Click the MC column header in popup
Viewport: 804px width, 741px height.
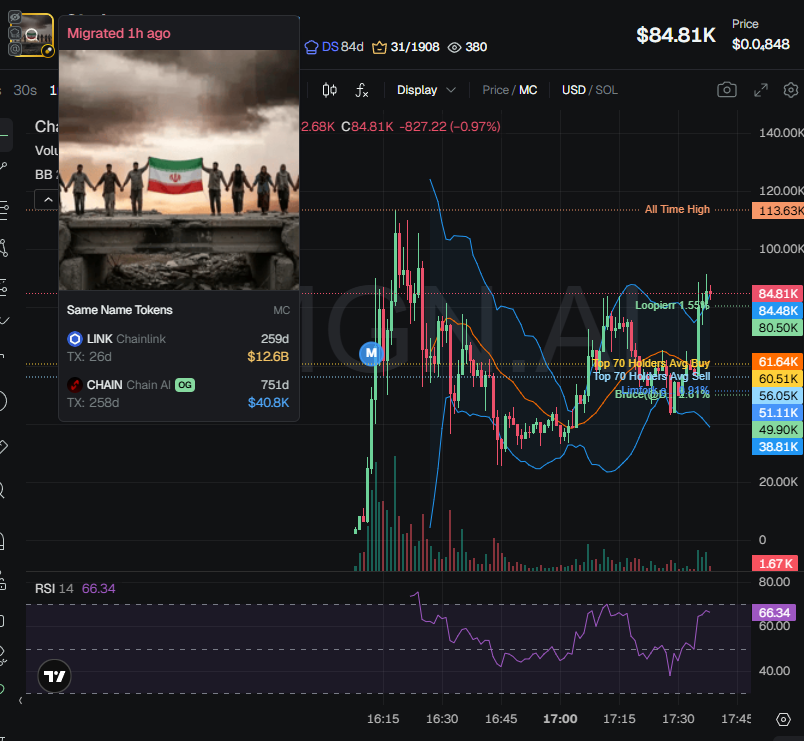pos(282,310)
